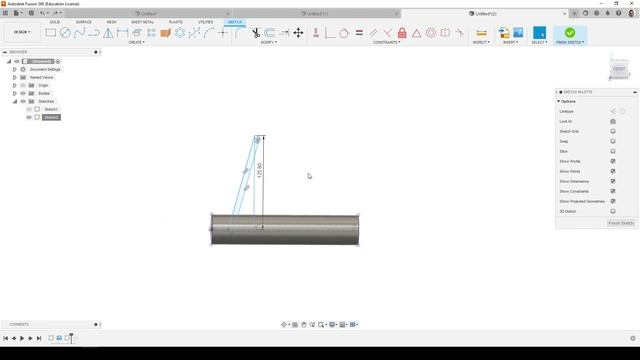The width and height of the screenshot is (640, 360).
Task: Click the green Finish Sketch checkmark
Action: point(570,32)
